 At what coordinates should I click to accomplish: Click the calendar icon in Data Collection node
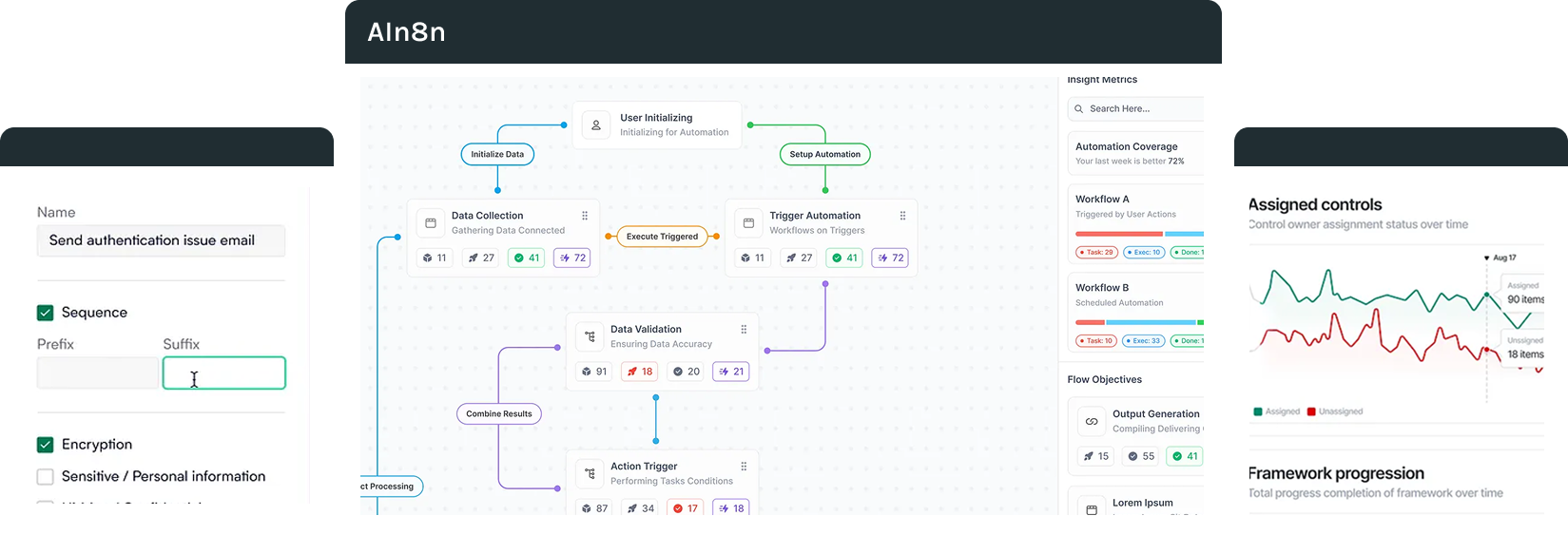431,223
